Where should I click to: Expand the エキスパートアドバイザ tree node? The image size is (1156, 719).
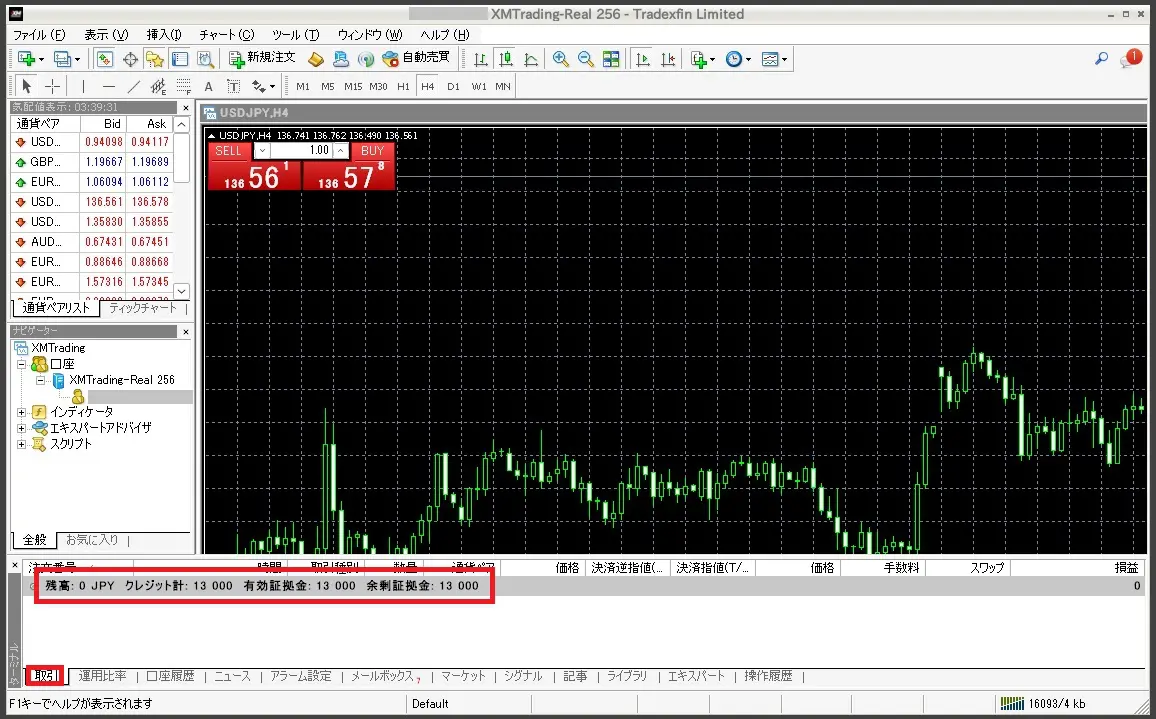22,428
